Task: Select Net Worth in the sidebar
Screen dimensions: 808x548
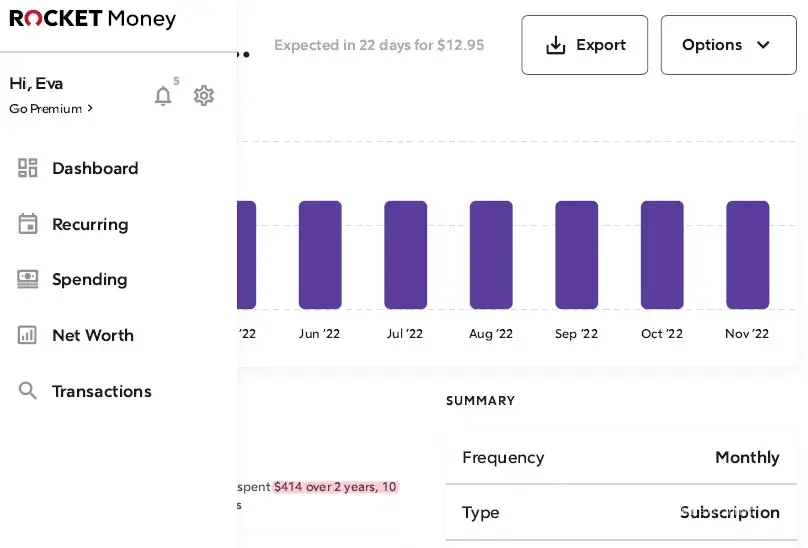Action: tap(93, 335)
